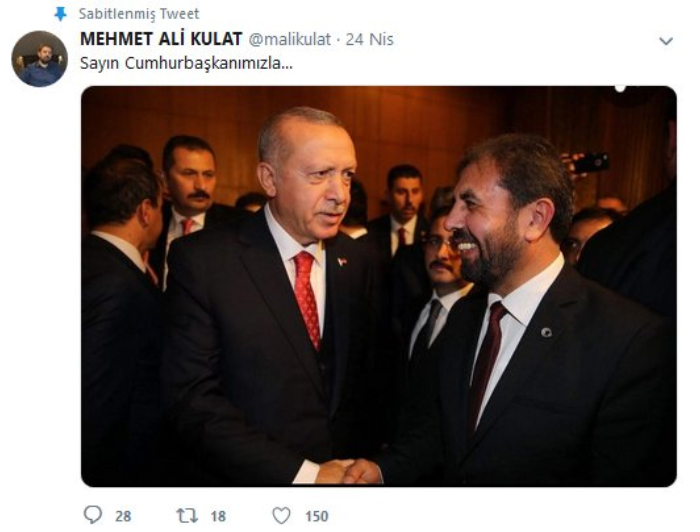Screen dimensions: 700x532
Task: Like the tweet with the heart icon
Action: coord(281,516)
